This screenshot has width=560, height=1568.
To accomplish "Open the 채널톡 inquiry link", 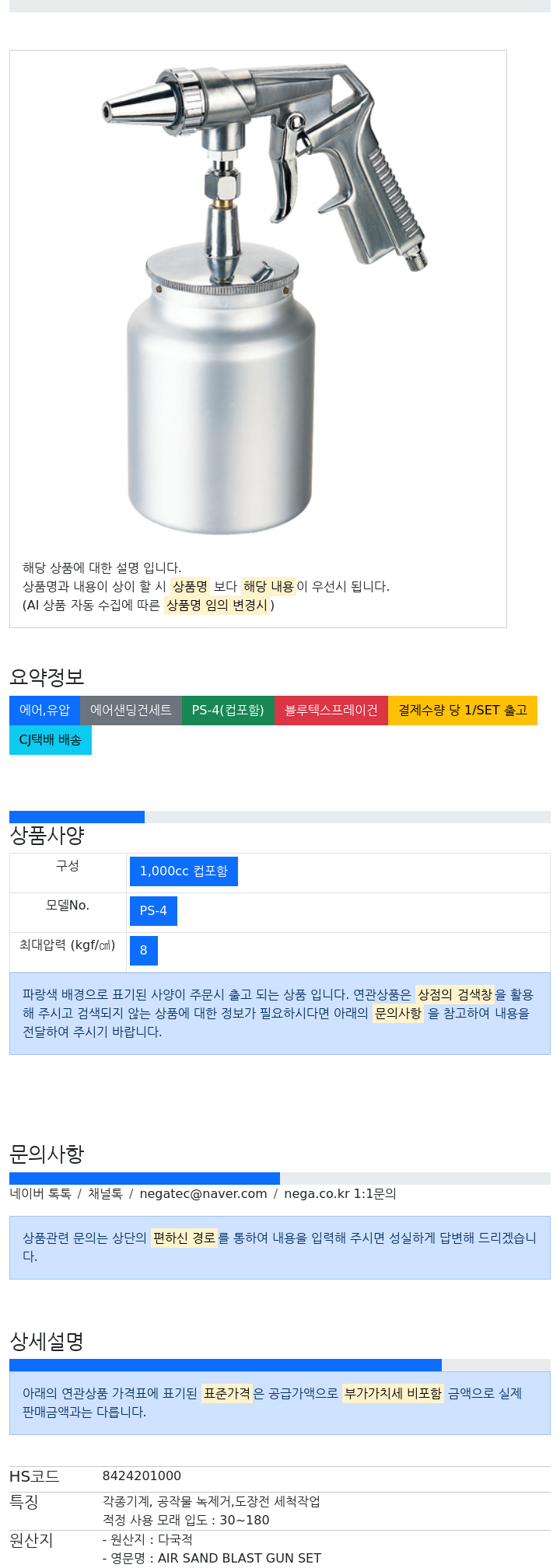I will pos(105,1193).
